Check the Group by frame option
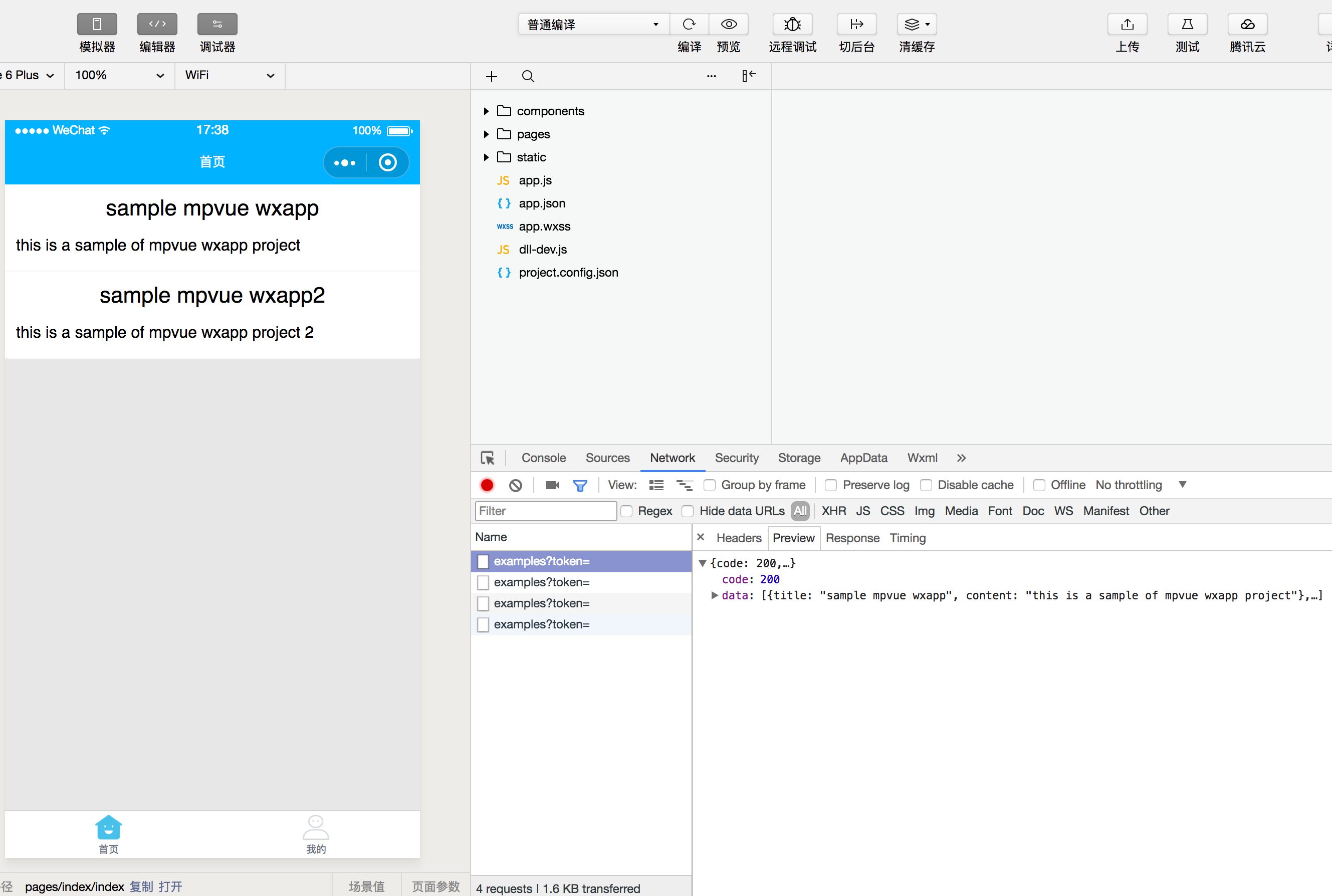The height and width of the screenshot is (896, 1332). tap(710, 485)
